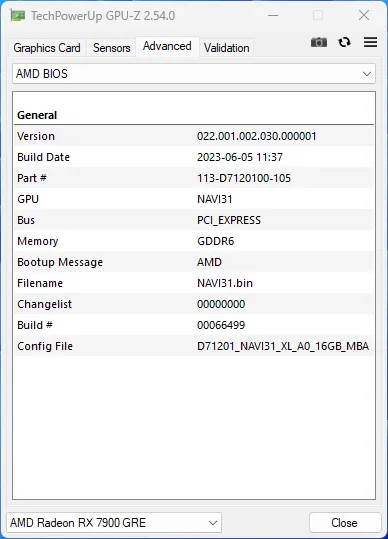Image resolution: width=388 pixels, height=539 pixels.
Task: Click the Bus row label
Action: [26, 220]
